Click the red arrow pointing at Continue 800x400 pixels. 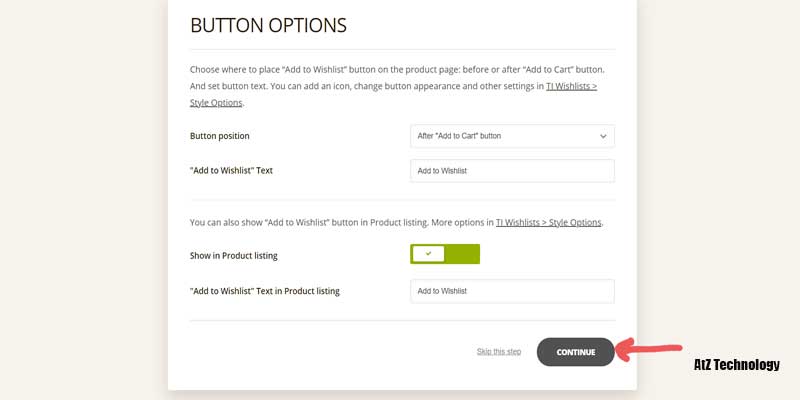[x=655, y=349]
